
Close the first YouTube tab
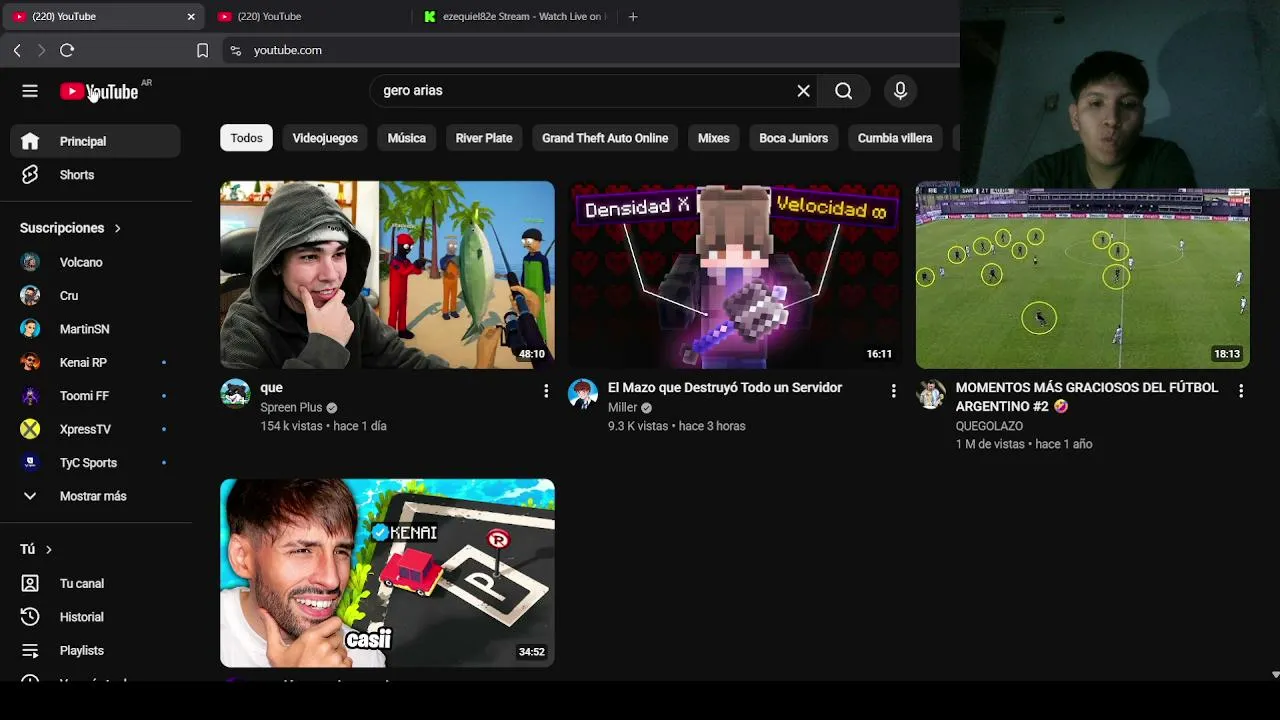(191, 16)
